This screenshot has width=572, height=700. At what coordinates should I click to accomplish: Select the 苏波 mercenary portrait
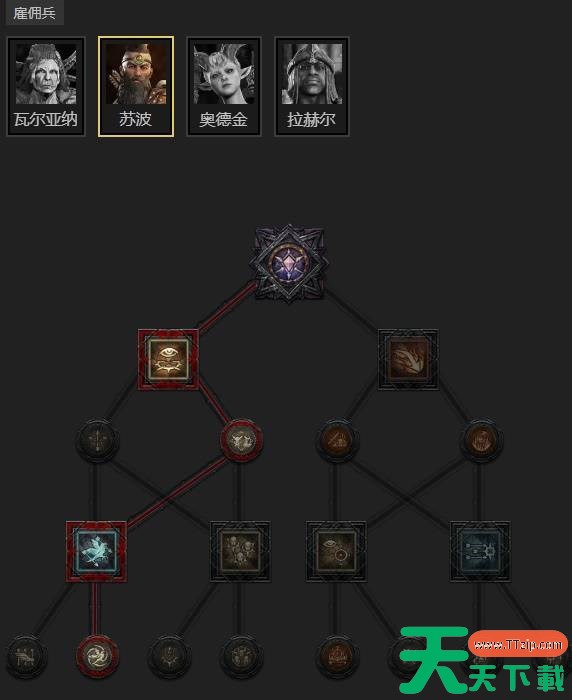coord(136,86)
